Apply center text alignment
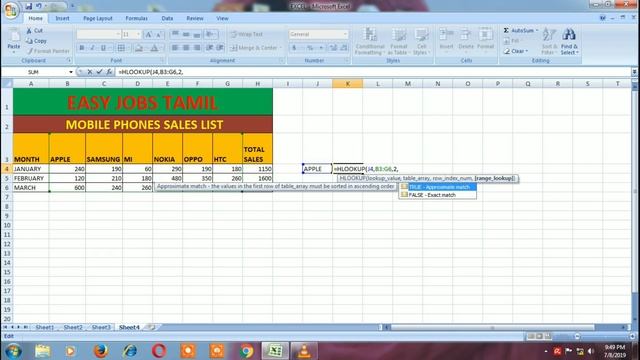Viewport: 640px width, 360px height. 186,48
